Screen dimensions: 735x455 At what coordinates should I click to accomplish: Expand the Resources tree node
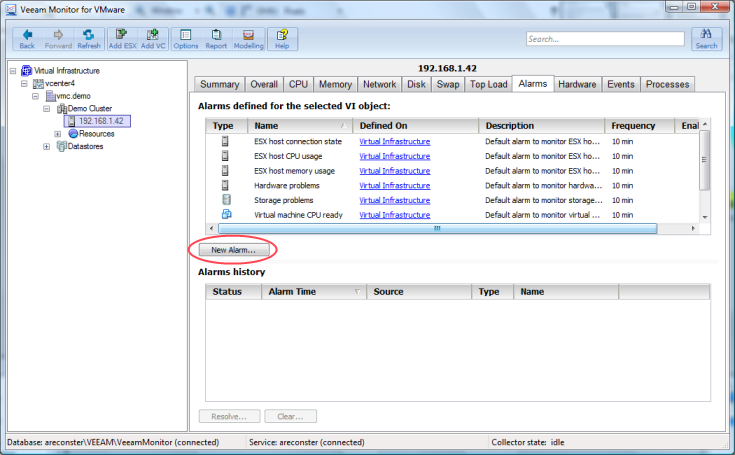pos(58,133)
